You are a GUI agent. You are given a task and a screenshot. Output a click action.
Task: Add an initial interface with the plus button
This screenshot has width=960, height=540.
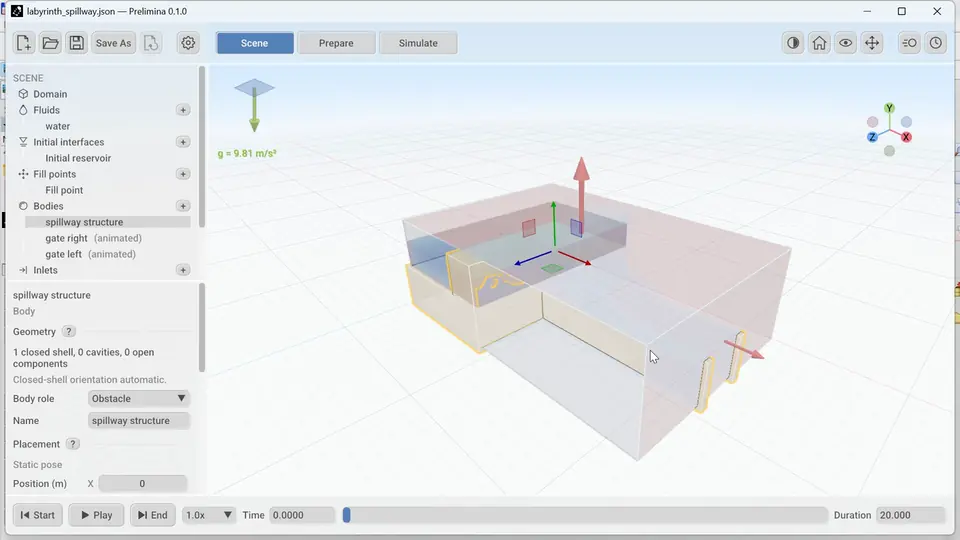pyautogui.click(x=182, y=141)
